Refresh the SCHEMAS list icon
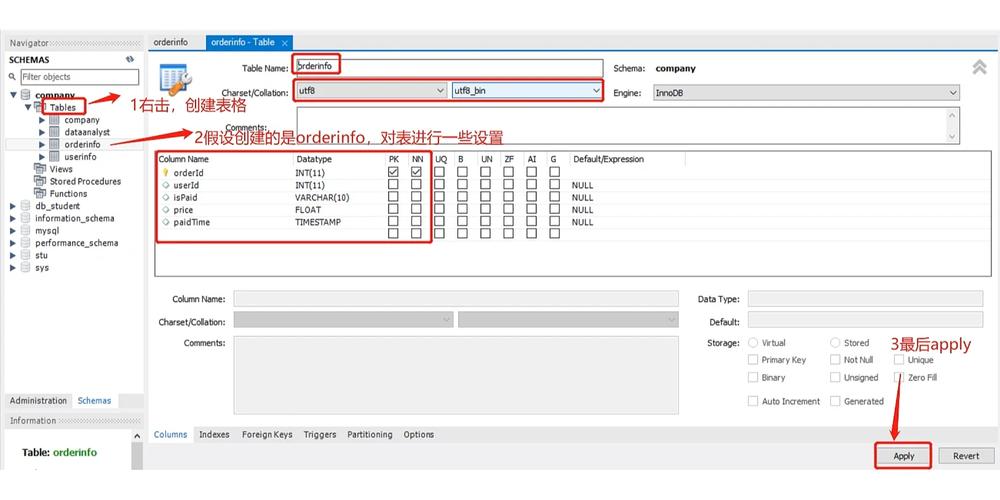The image size is (1000, 500). [x=130, y=59]
